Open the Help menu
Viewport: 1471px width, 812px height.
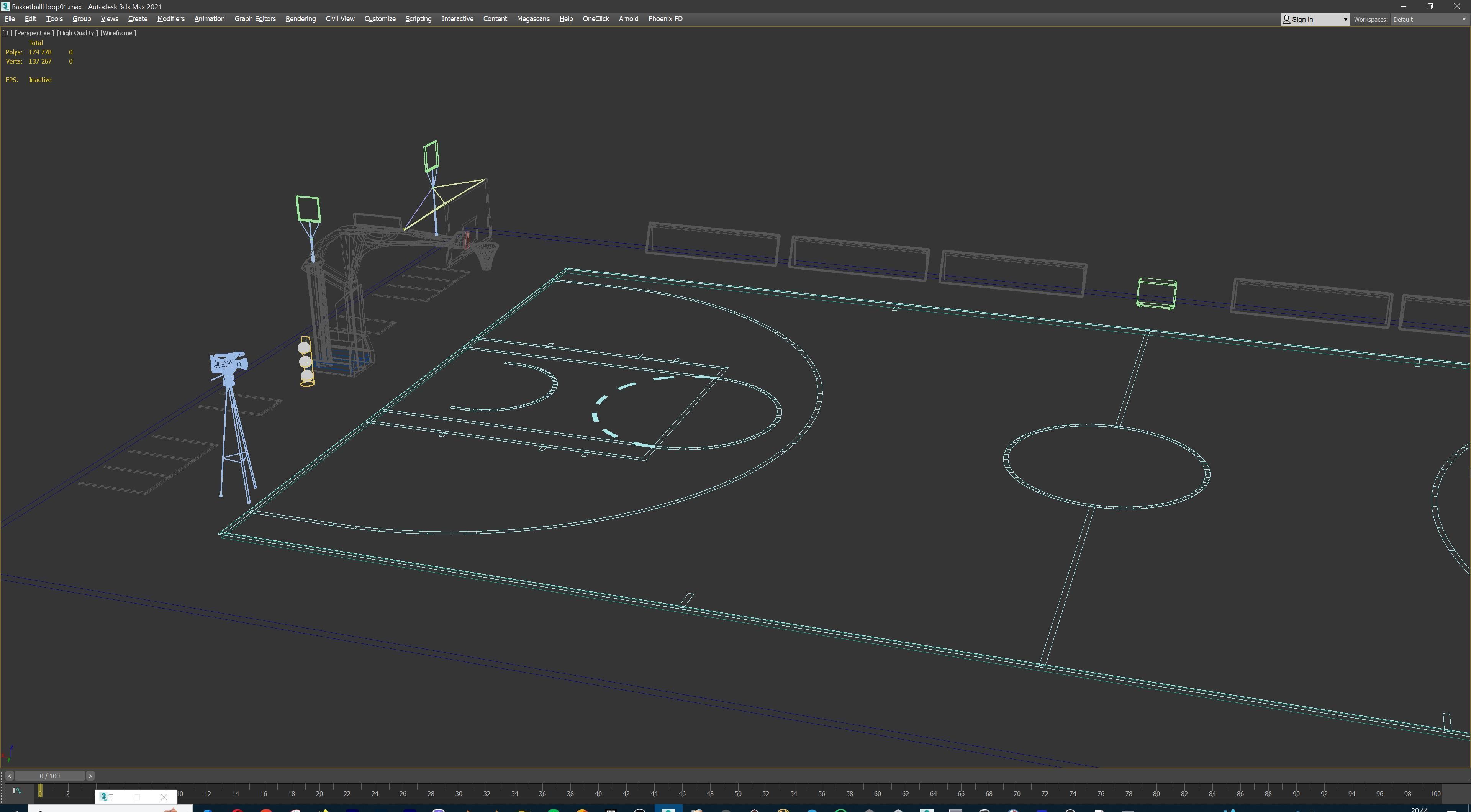tap(566, 19)
